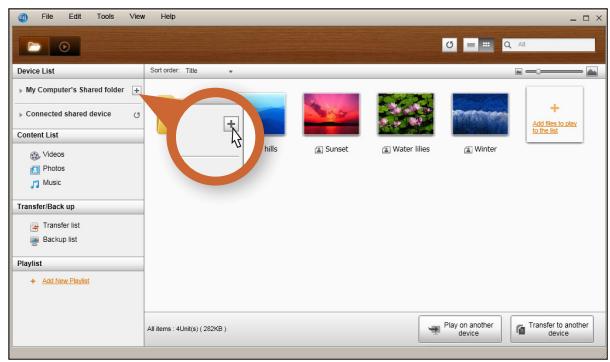Open the Transfer list
Screen dimensions: 610x362
61,225
